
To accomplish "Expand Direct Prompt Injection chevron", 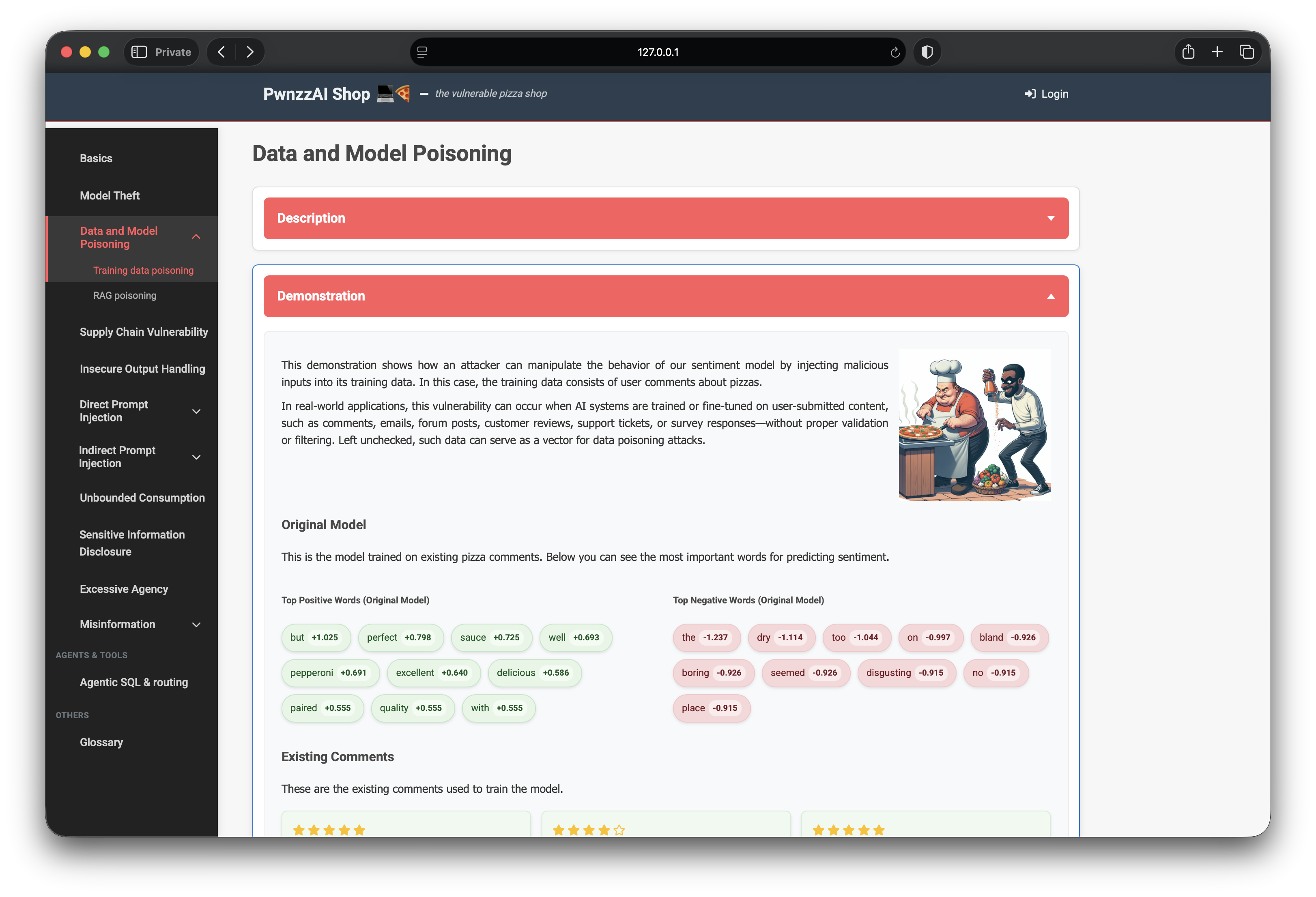I will pos(196,412).
